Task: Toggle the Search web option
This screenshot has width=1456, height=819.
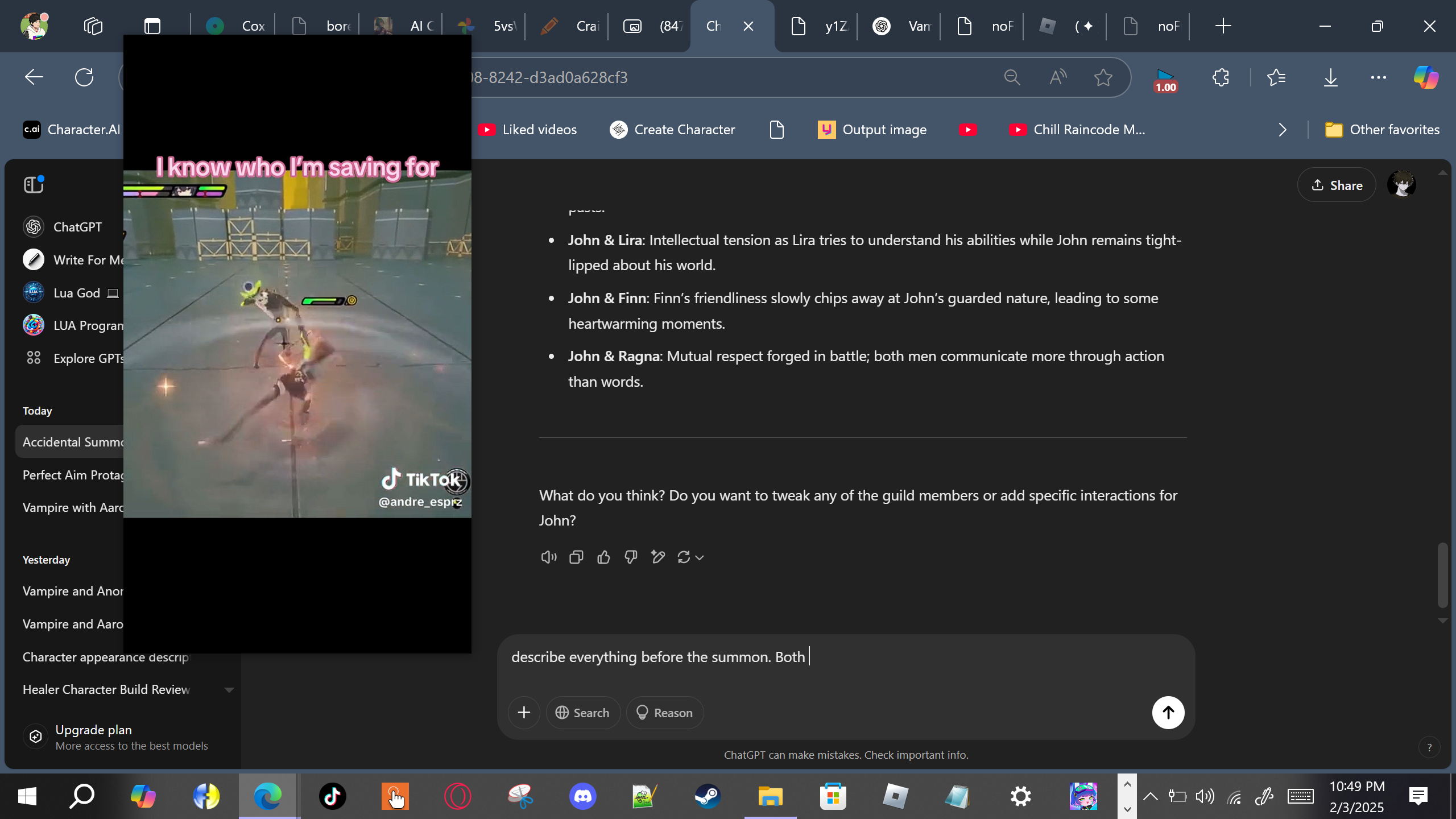Action: click(583, 713)
